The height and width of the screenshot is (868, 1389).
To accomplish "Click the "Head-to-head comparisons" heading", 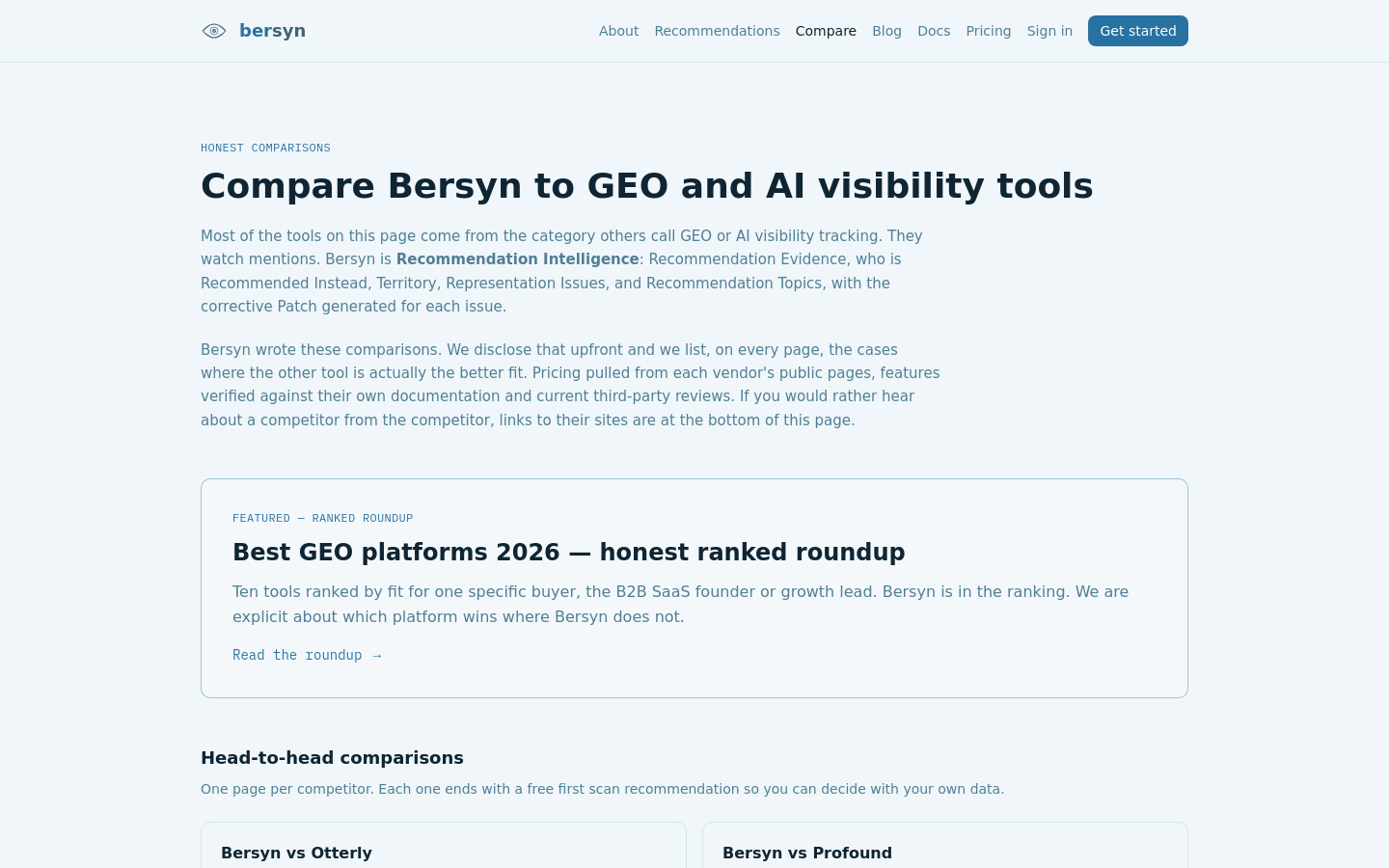I will (x=332, y=758).
